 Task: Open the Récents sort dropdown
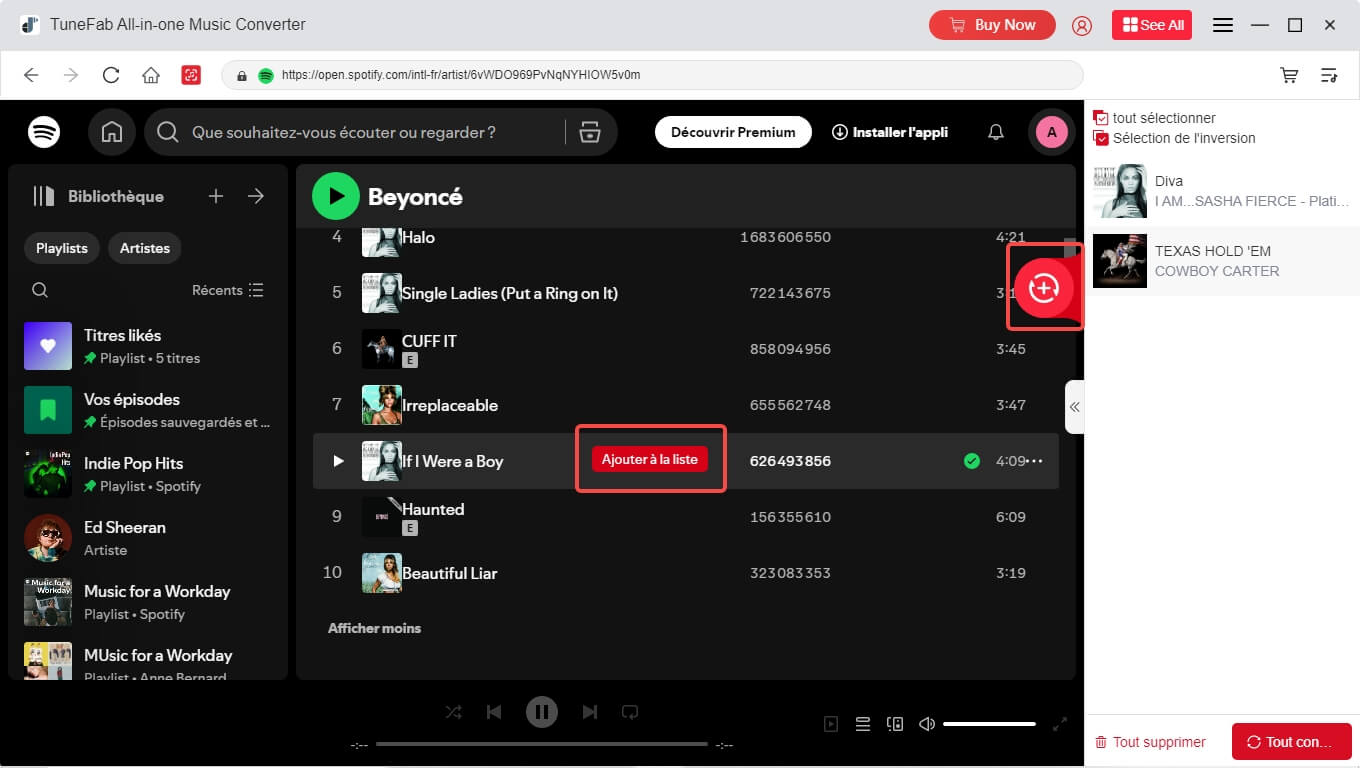pos(228,290)
